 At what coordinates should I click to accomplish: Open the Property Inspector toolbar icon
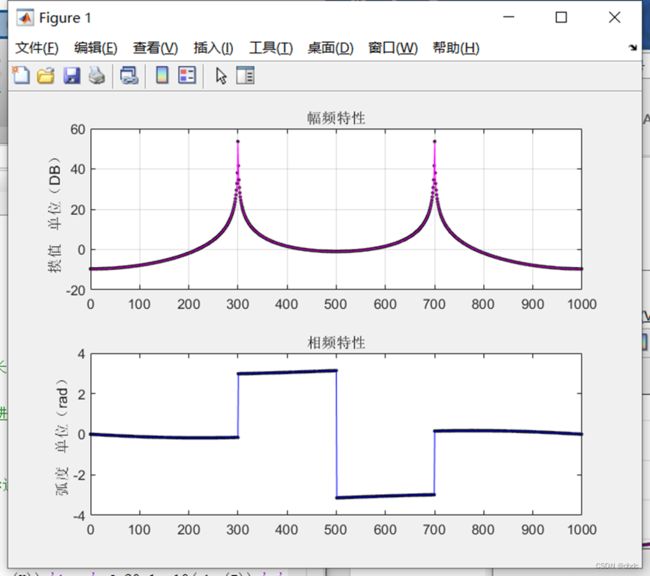pyautogui.click(x=245, y=75)
